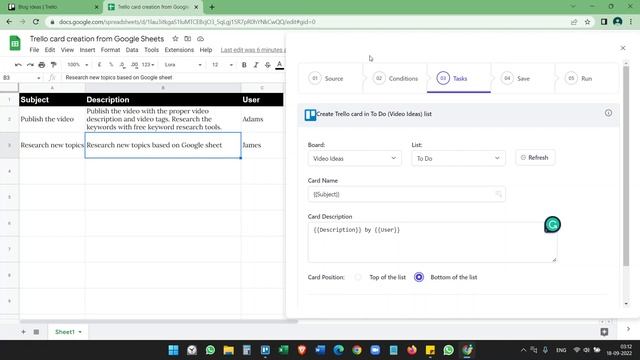Image resolution: width=640 pixels, height=360 pixels.
Task: Decrease decimal places icon
Action: point(122,65)
